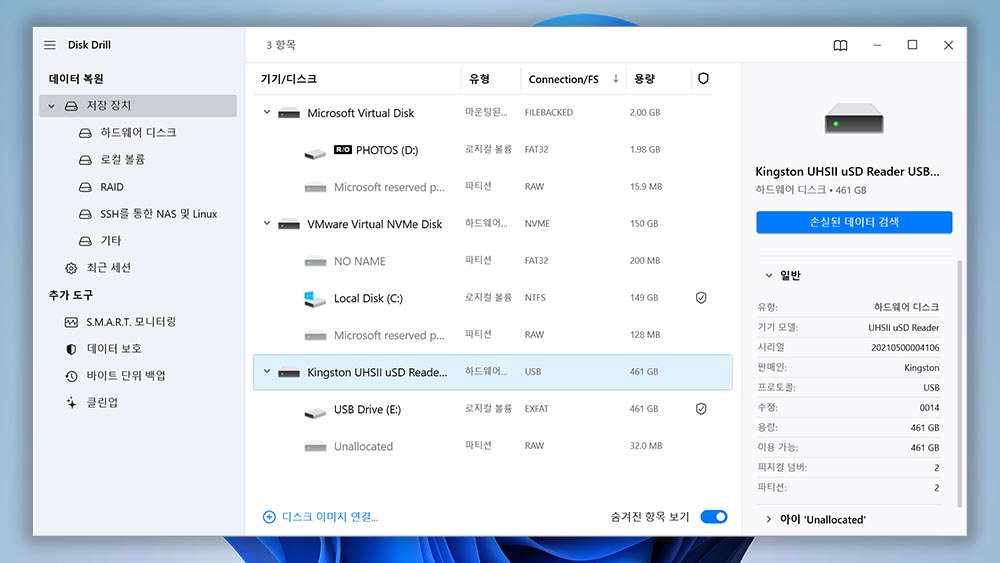Viewport: 1000px width, 563px height.
Task: Click the details panel vertical scrollbar
Action: [x=959, y=383]
